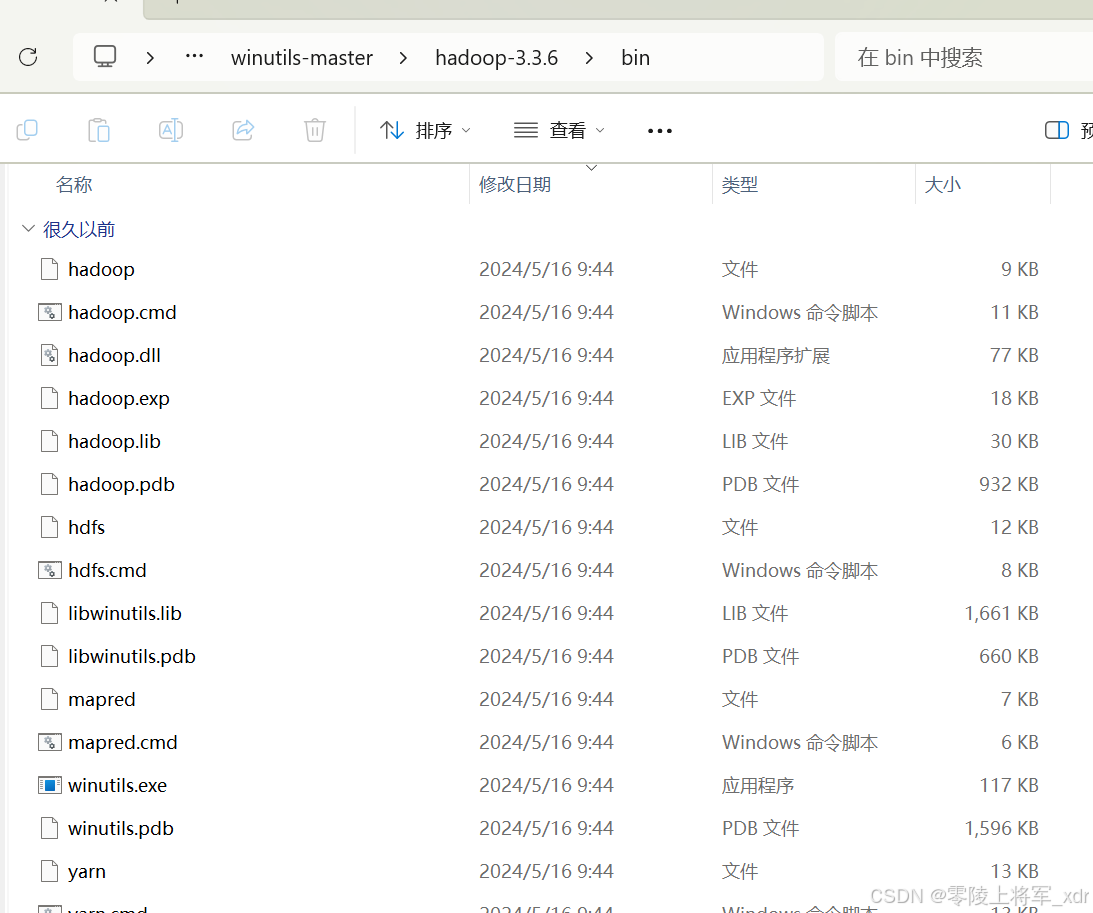Toggle the preview pane icon
The image size is (1093, 913).
[x=1057, y=130]
